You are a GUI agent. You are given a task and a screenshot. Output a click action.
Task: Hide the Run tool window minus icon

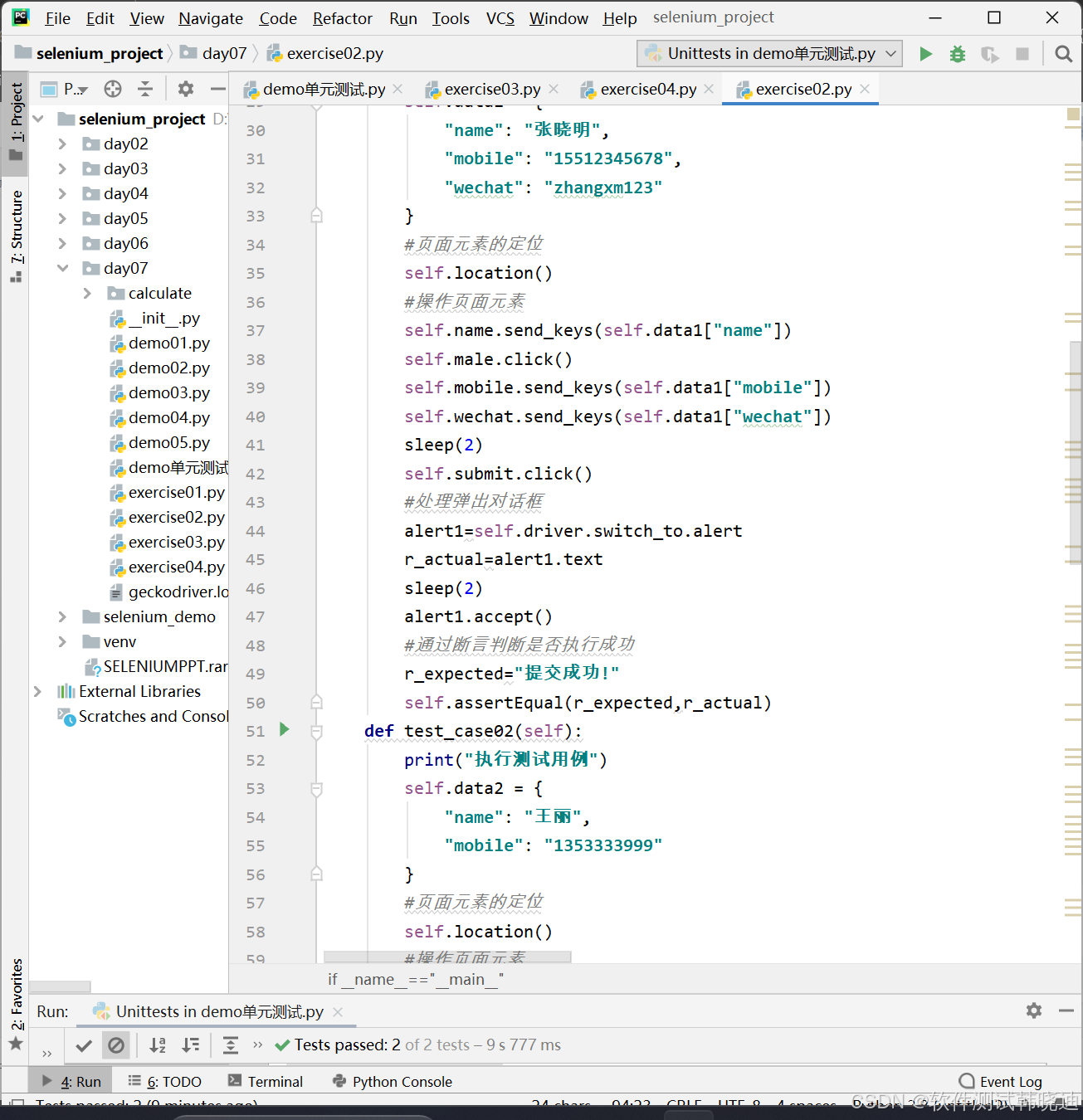pos(1066,1010)
